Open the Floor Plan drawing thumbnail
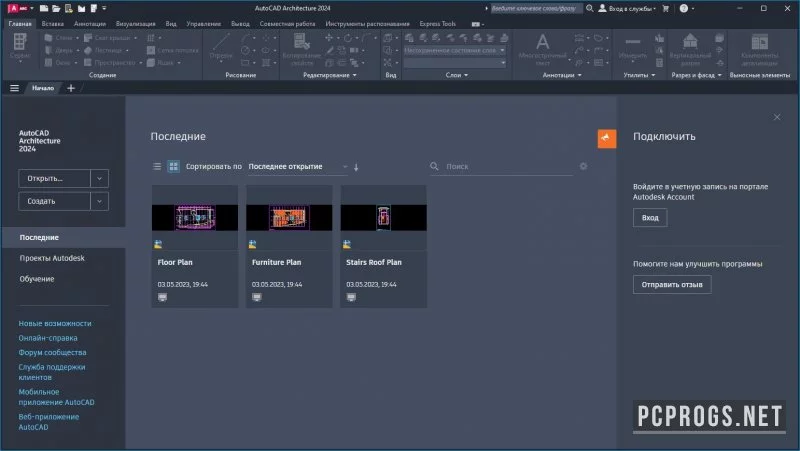This screenshot has height=451, width=800. click(195, 218)
